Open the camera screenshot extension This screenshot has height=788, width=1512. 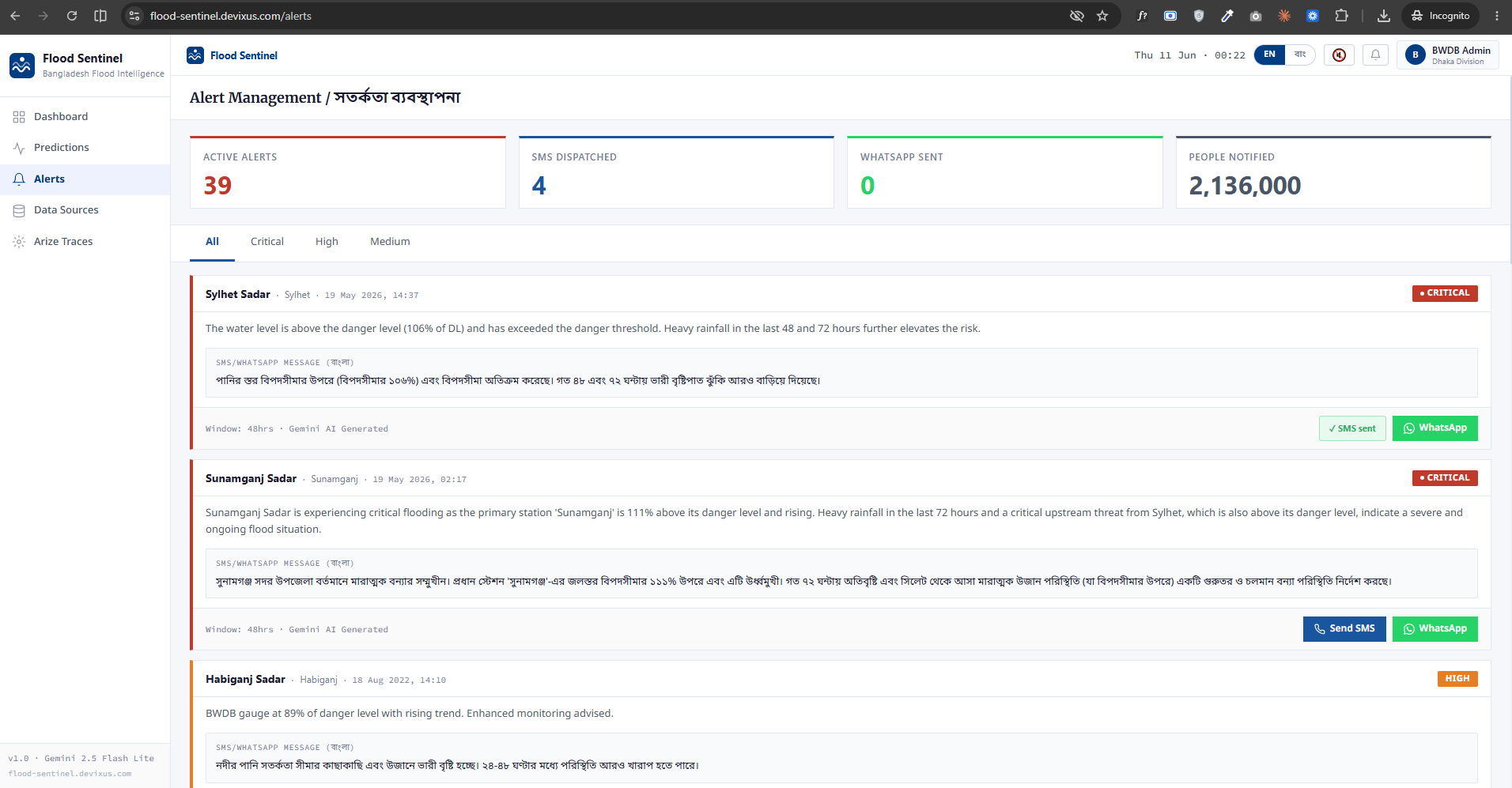click(1256, 16)
